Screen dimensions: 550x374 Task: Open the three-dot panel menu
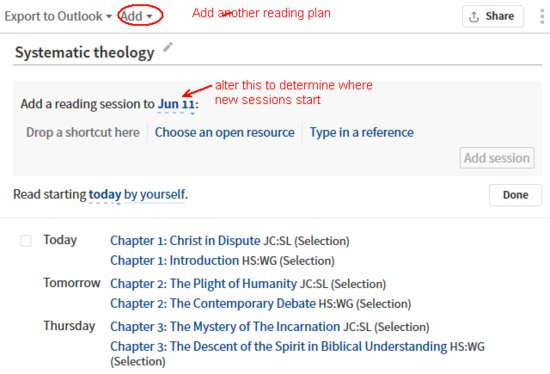[x=542, y=16]
